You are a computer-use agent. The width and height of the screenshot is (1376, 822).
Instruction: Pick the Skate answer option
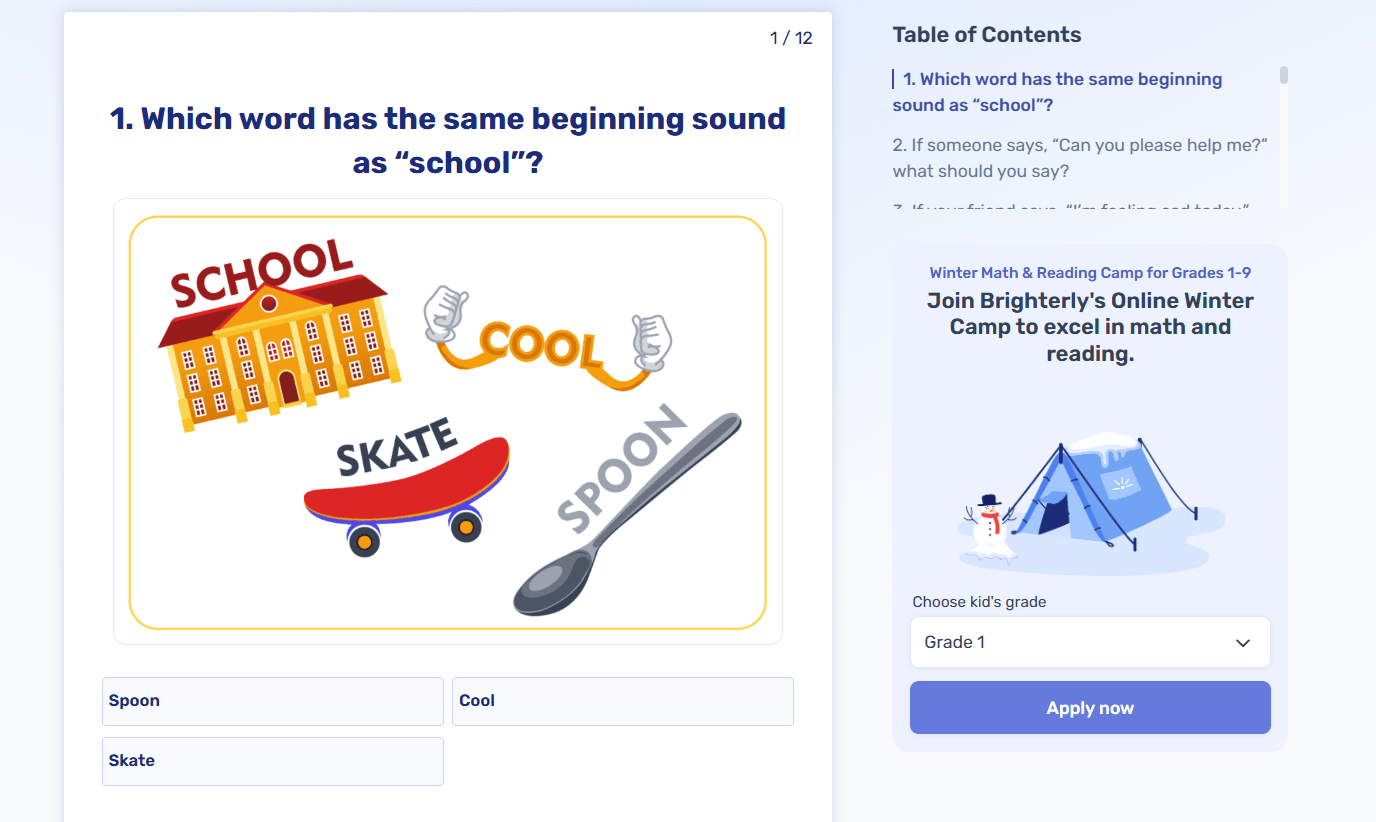(x=272, y=761)
